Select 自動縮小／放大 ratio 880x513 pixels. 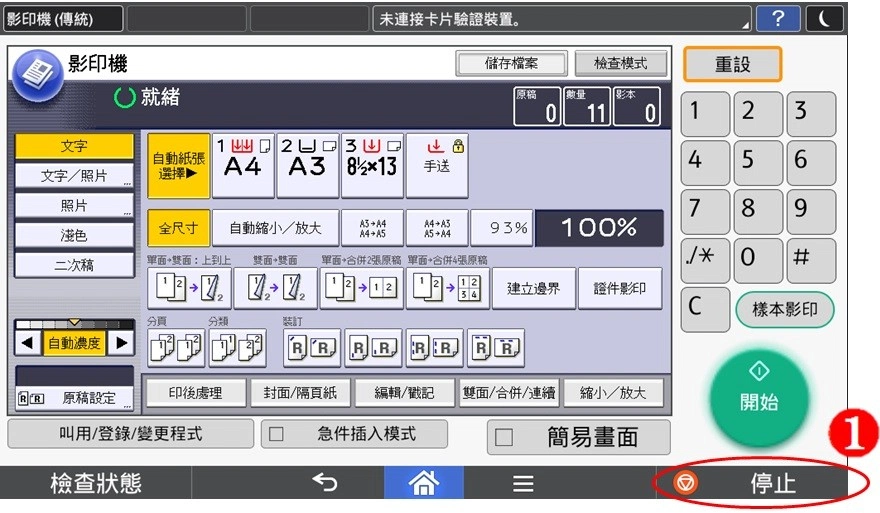point(276,228)
